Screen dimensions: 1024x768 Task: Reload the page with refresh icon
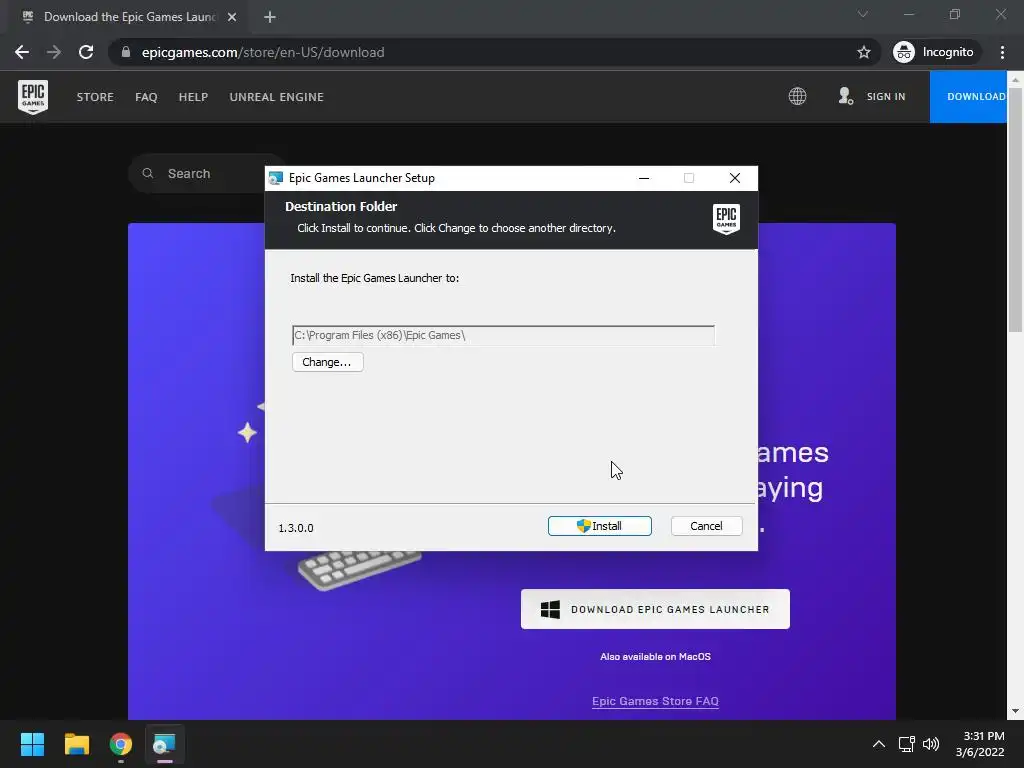tap(86, 52)
